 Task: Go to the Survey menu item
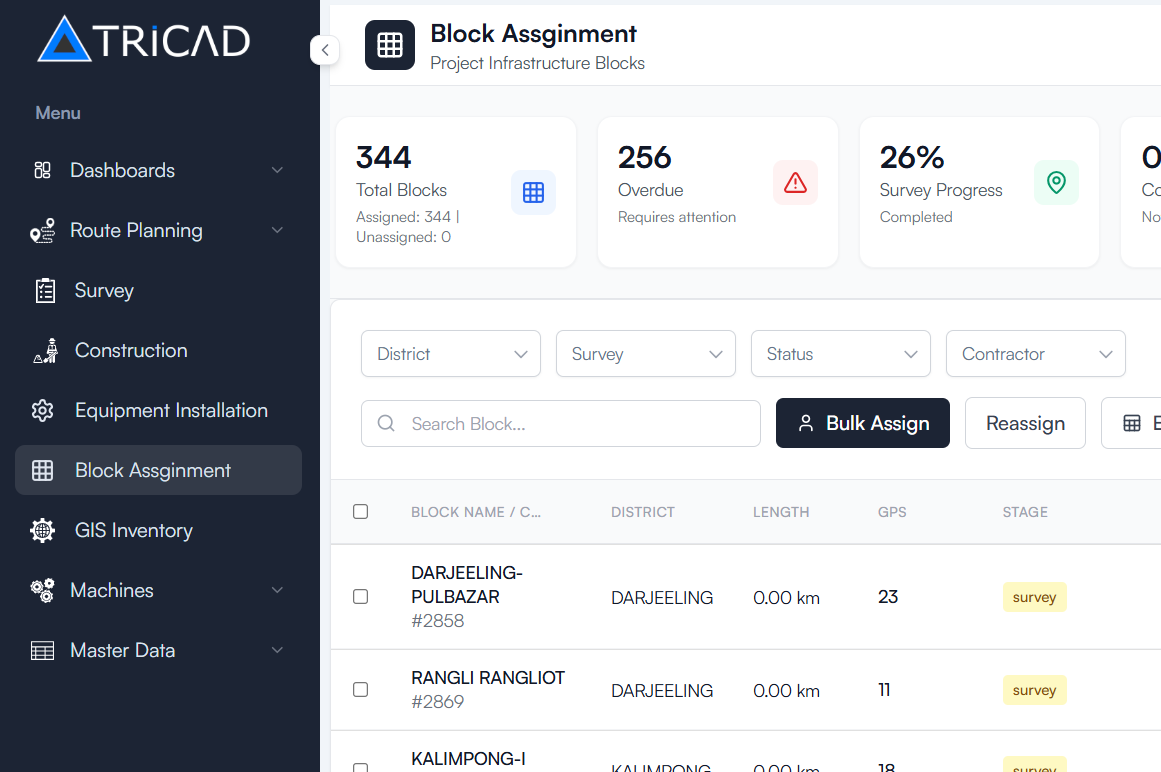[x=104, y=290]
